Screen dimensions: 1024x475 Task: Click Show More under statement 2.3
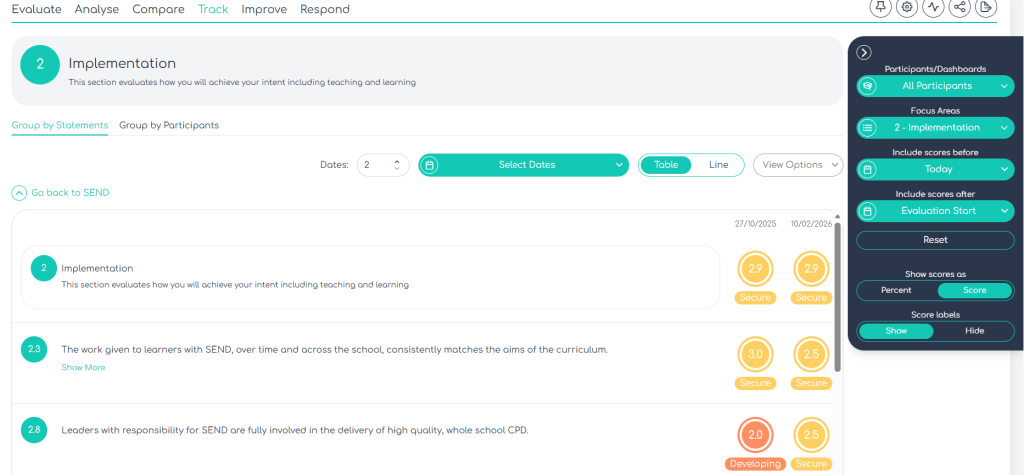[83, 367]
